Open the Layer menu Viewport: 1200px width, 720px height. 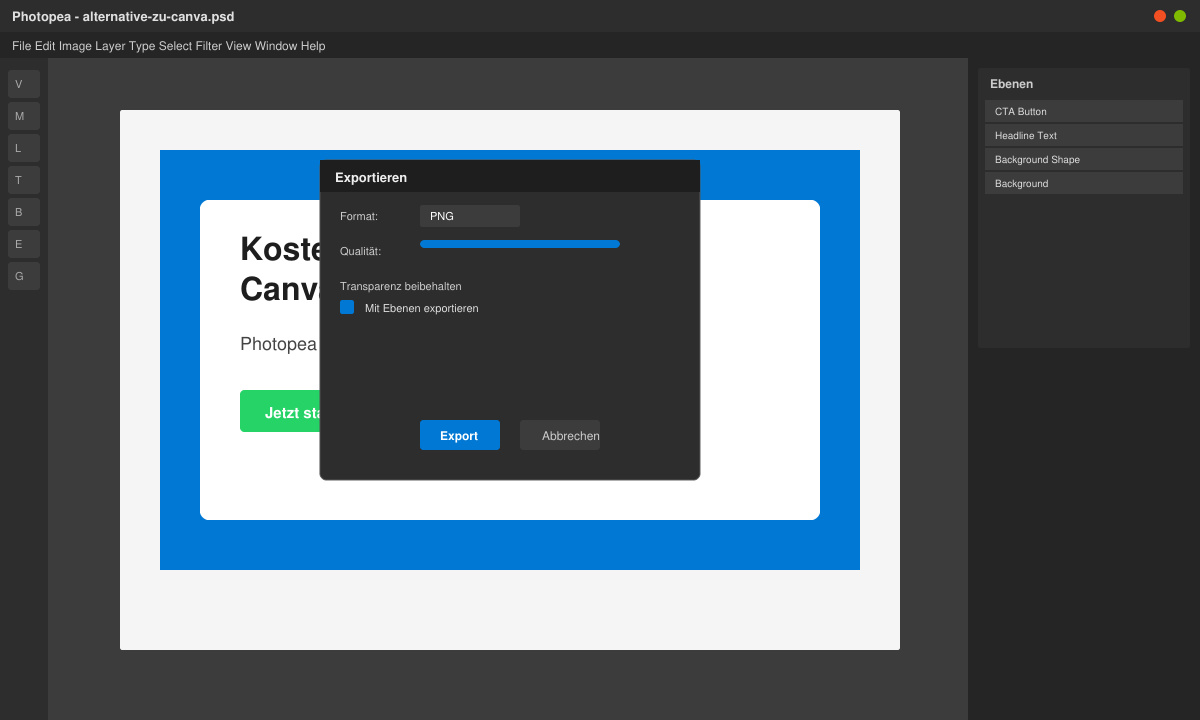point(110,46)
